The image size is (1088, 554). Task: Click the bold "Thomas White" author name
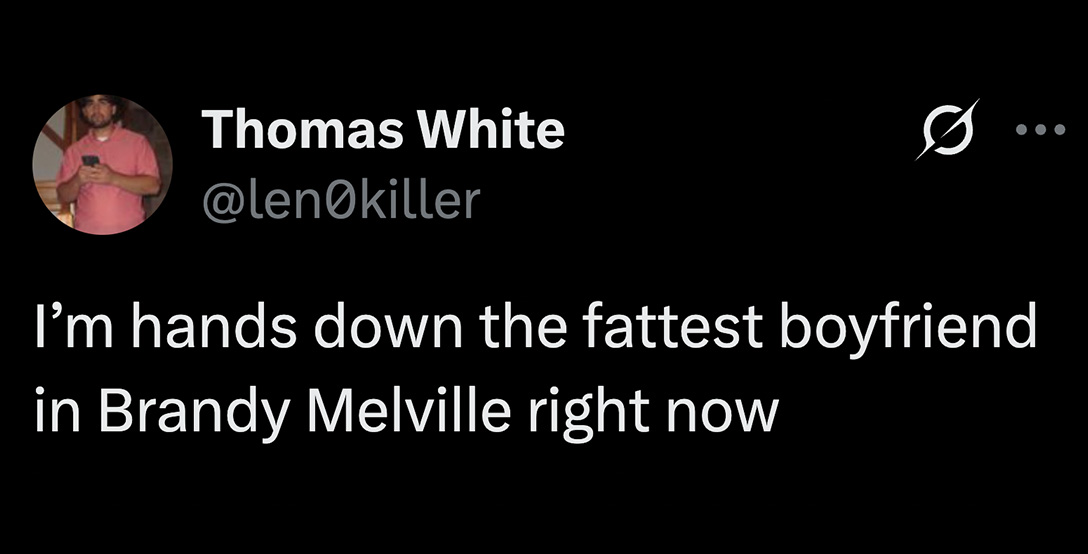[383, 130]
